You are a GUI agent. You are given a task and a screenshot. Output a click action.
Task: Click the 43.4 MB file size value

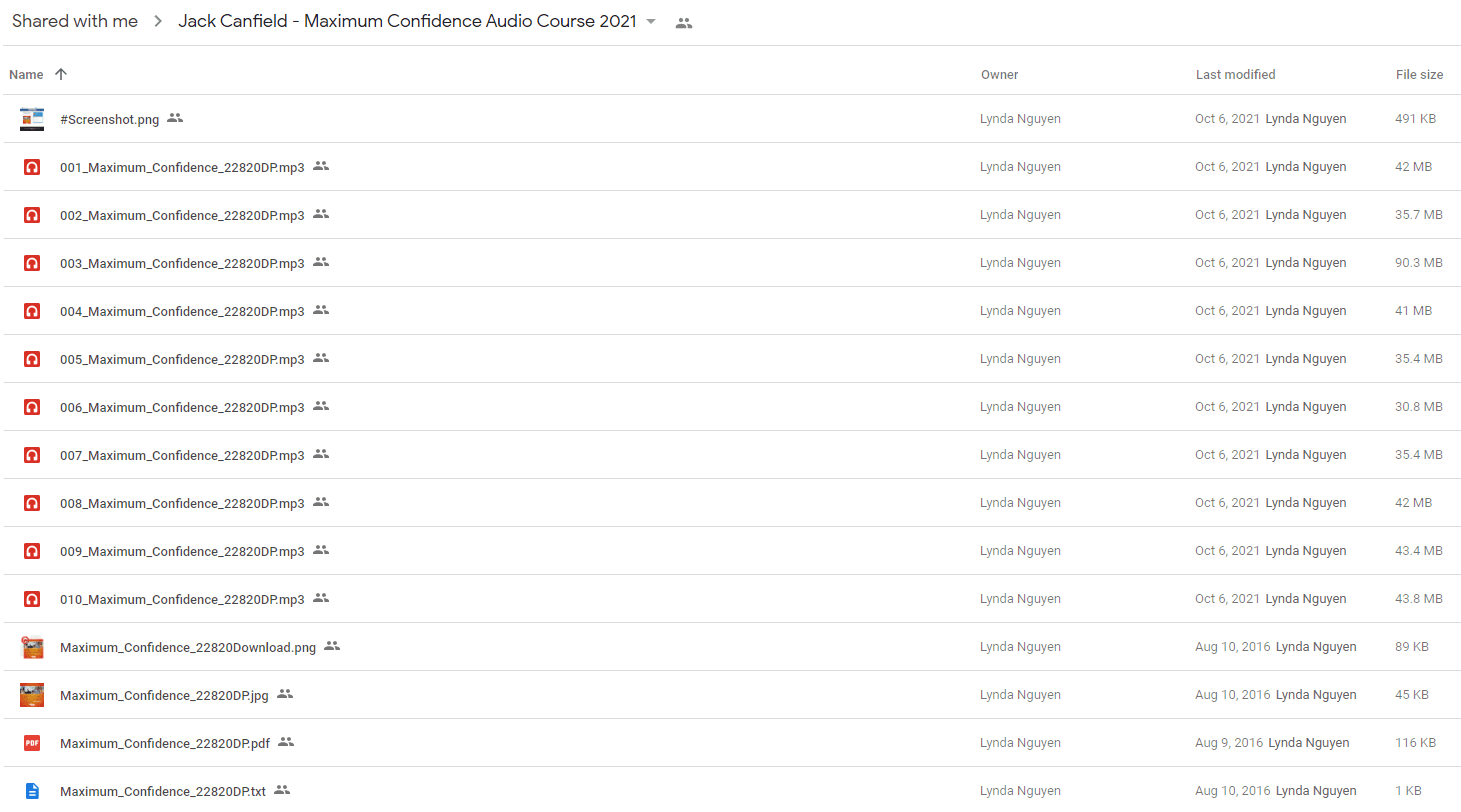(1419, 551)
